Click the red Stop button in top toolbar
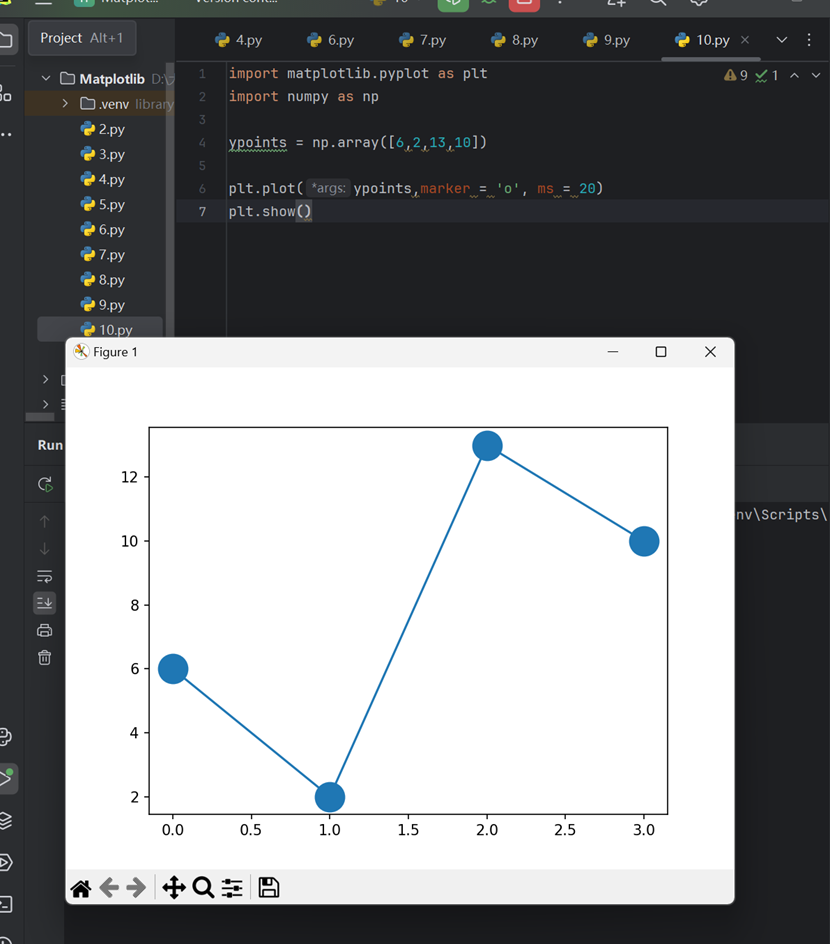830x944 pixels. pyautogui.click(x=524, y=3)
